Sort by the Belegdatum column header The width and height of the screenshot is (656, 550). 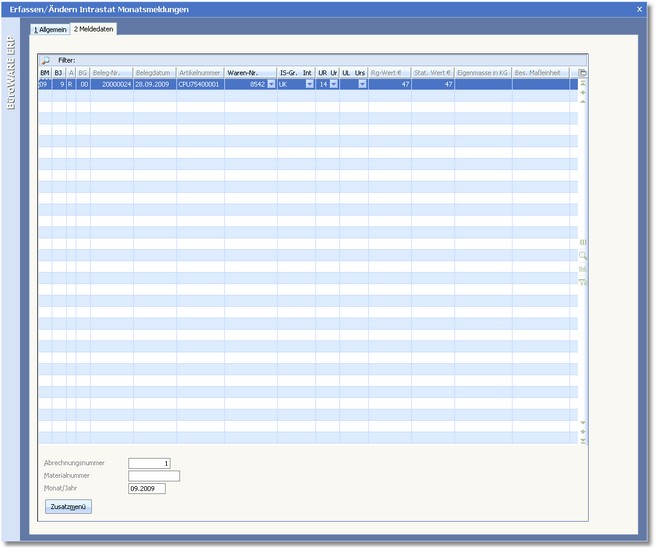tap(154, 73)
